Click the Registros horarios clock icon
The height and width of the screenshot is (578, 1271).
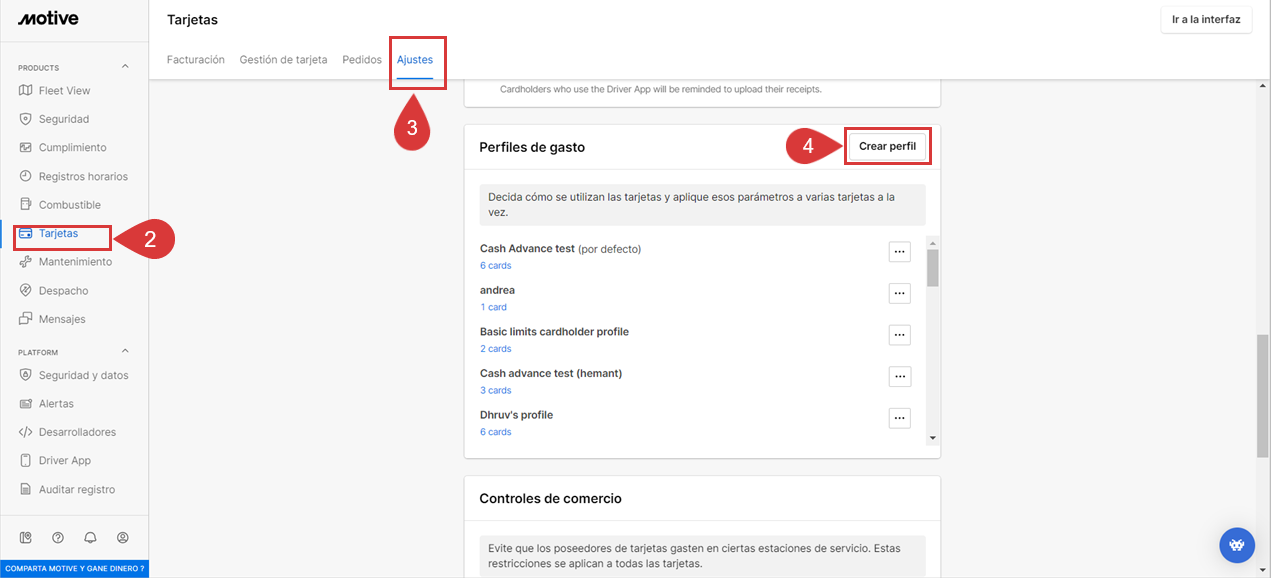pyautogui.click(x=26, y=176)
